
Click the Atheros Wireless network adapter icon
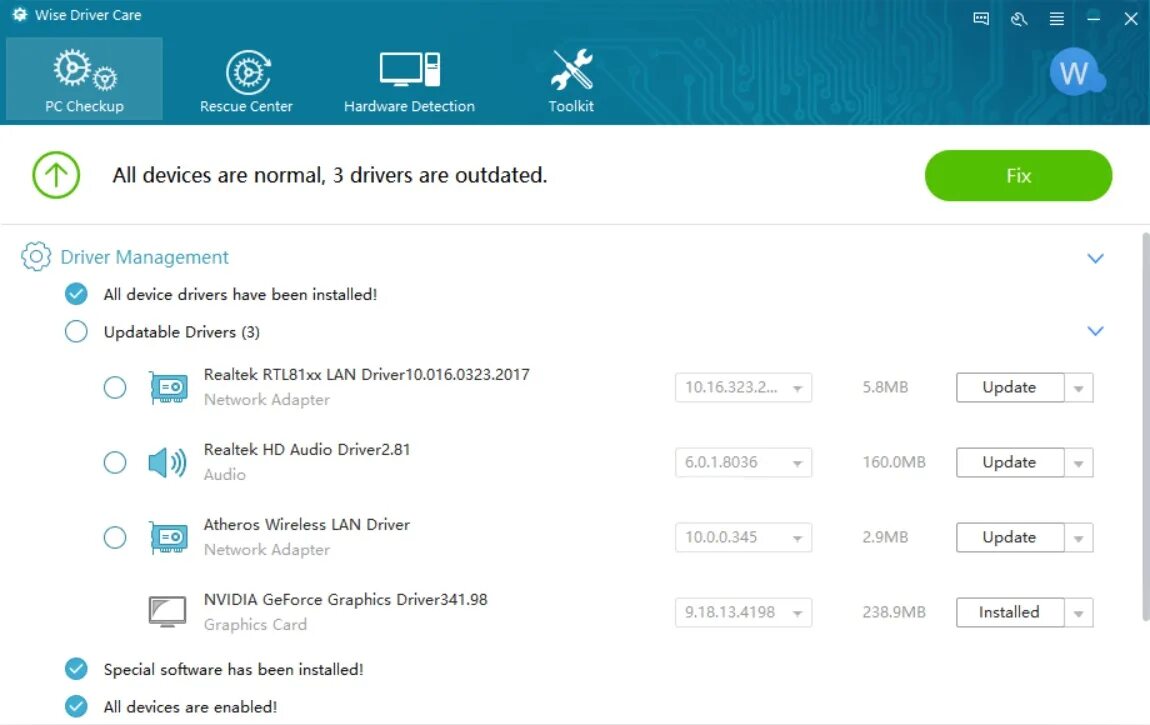(169, 537)
